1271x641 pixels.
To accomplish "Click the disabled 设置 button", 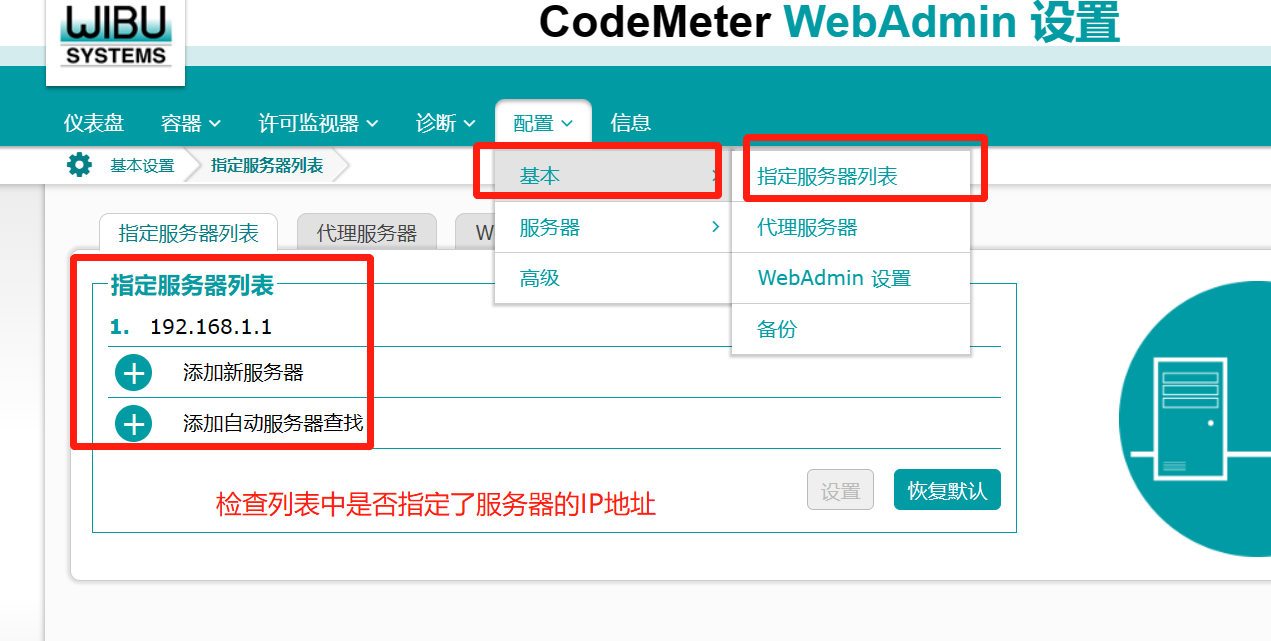I will tap(840, 490).
